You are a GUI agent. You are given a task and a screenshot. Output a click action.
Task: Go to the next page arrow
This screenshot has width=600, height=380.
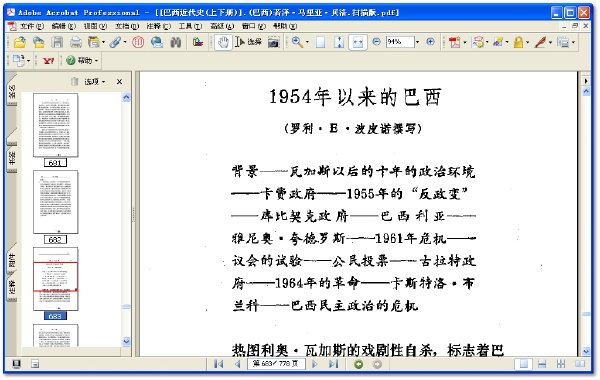tap(315, 364)
